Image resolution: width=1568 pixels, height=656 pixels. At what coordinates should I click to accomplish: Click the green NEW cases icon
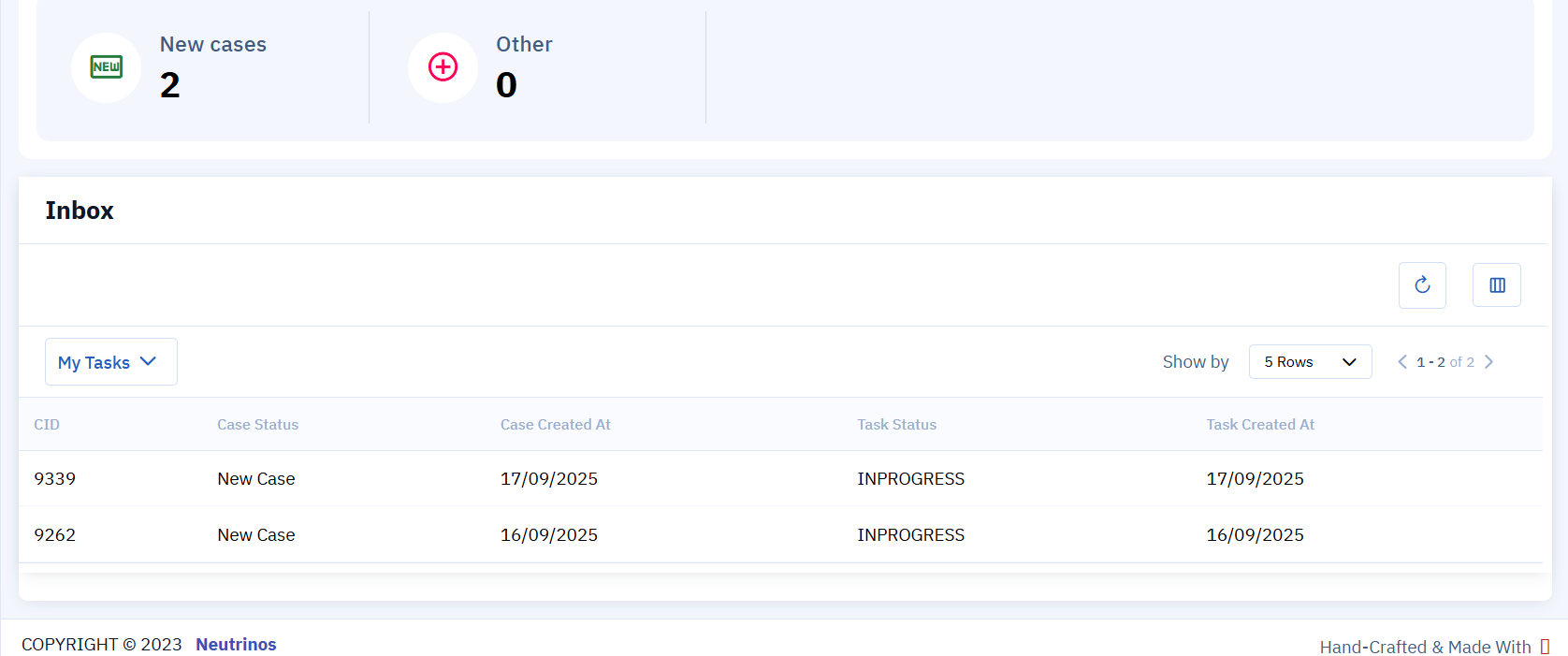click(x=106, y=67)
